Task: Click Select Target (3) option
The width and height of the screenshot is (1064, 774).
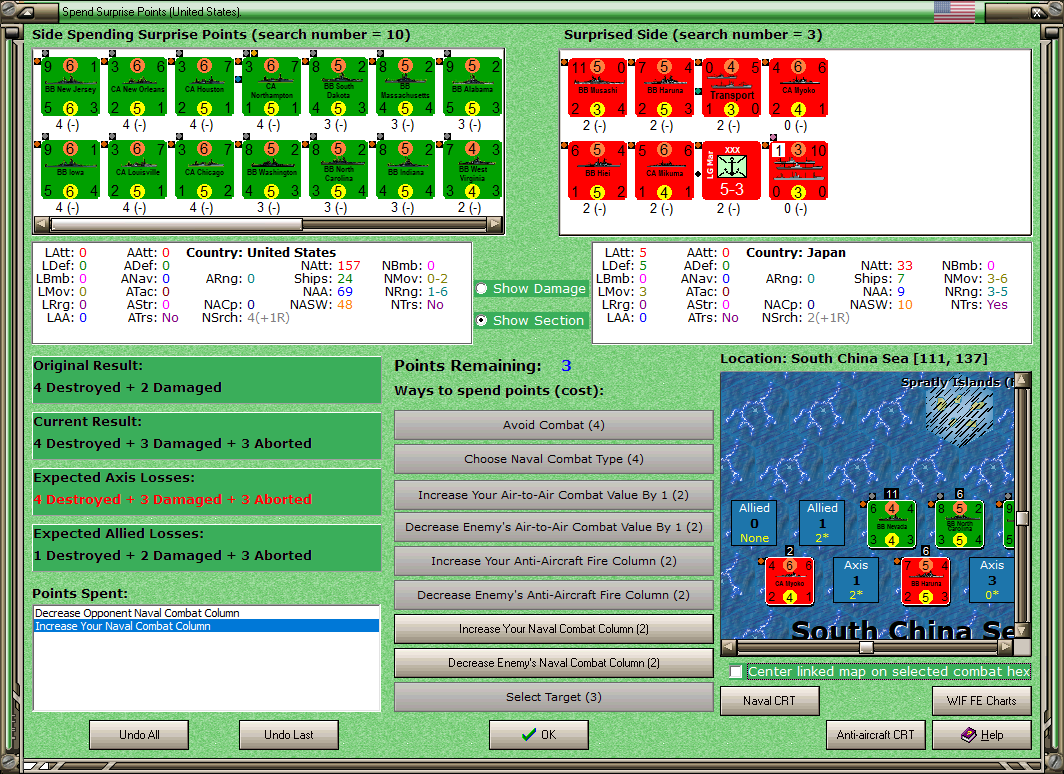Action: click(x=554, y=697)
